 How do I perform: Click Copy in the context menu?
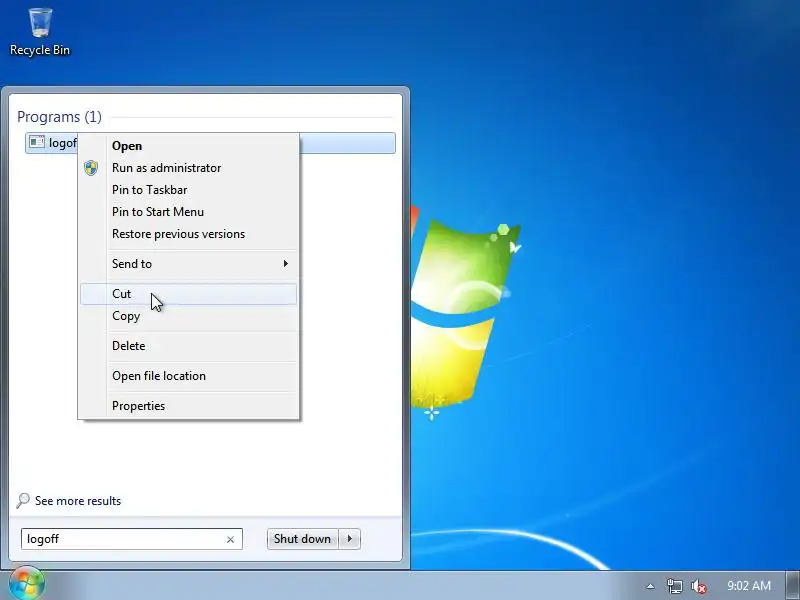189,316
